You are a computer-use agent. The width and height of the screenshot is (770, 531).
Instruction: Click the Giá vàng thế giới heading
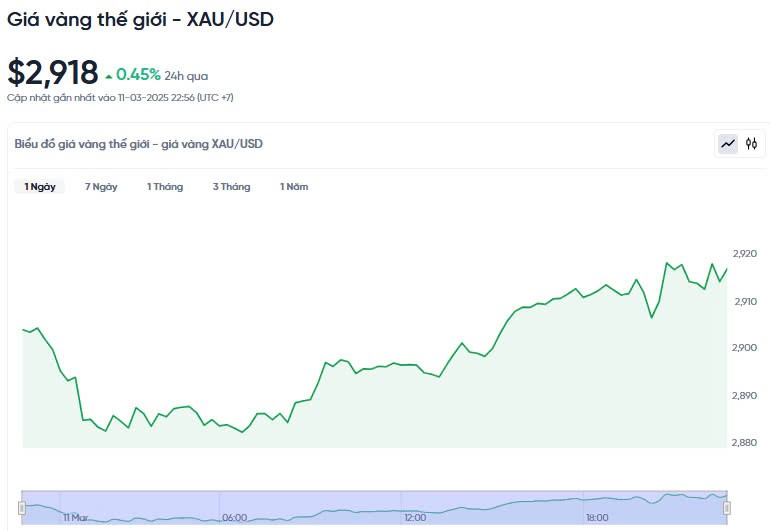[x=140, y=19]
